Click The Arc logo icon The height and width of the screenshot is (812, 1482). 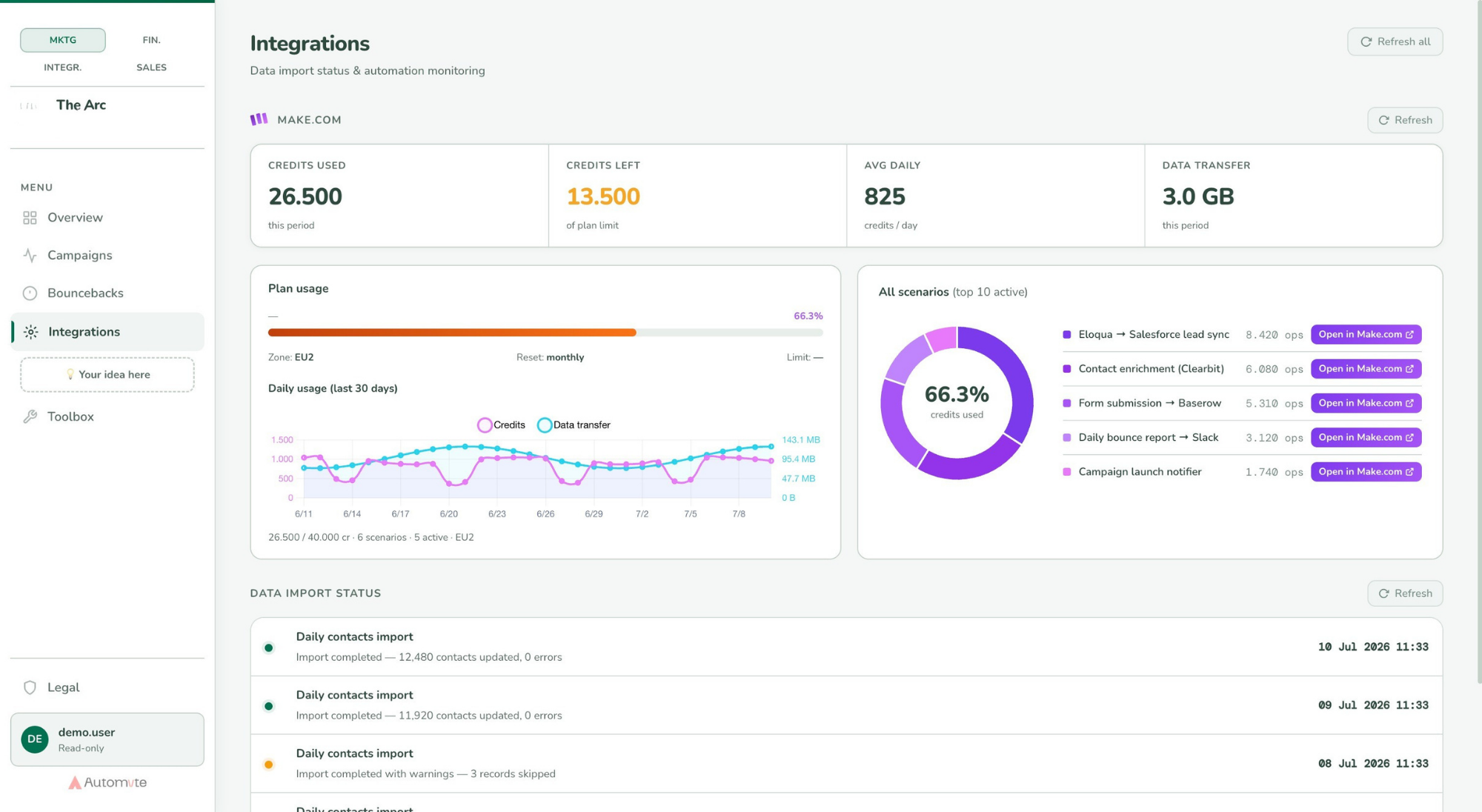pos(28,106)
